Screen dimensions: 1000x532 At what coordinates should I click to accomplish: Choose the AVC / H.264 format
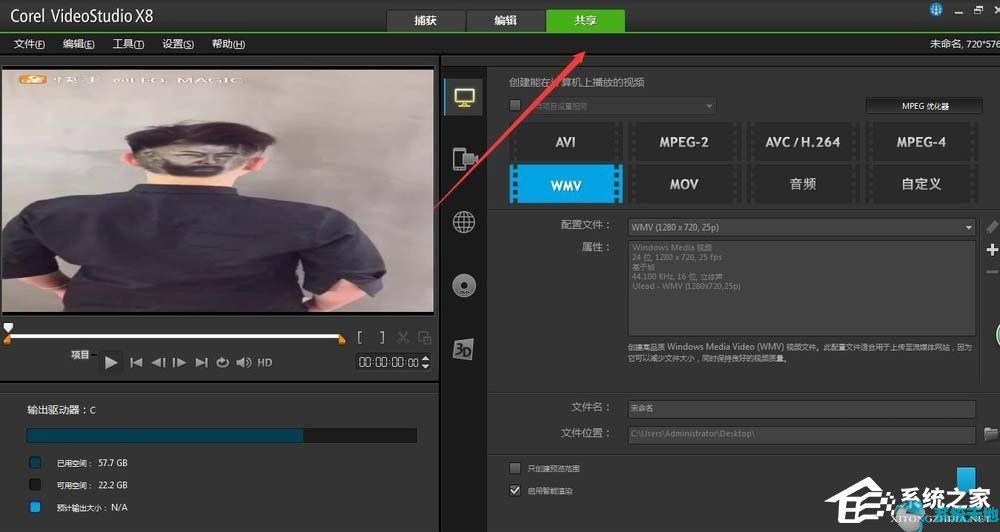point(802,142)
